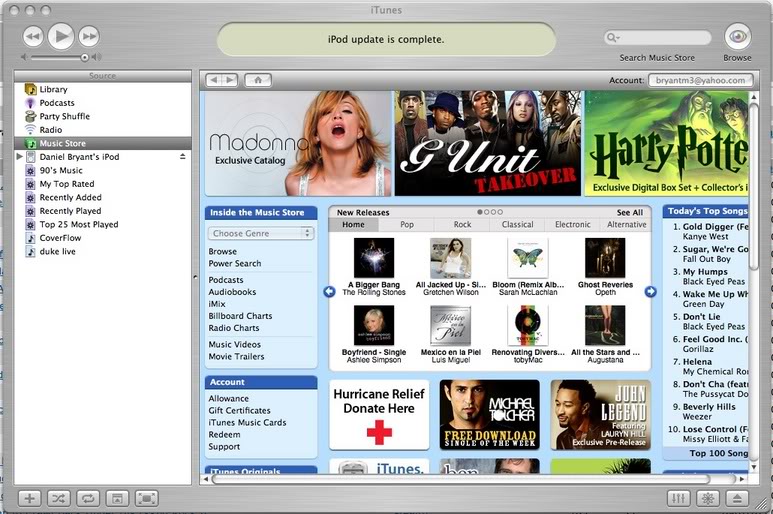Screen dimensions: 773x514
Task: Click the right blue arrow in New Releases
Action: tap(651, 292)
